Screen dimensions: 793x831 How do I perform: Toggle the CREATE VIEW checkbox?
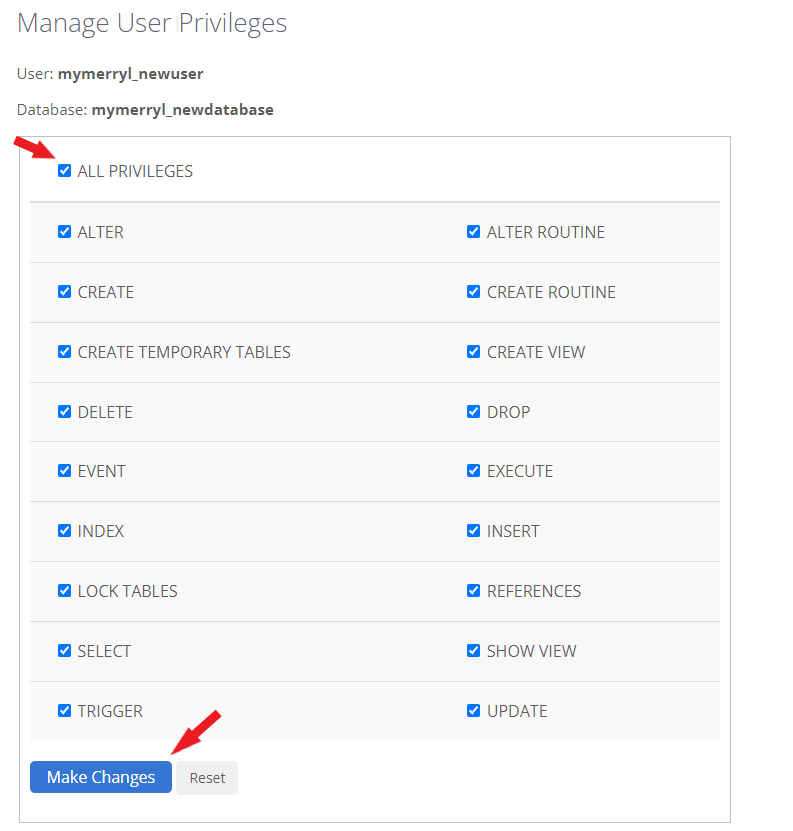473,351
